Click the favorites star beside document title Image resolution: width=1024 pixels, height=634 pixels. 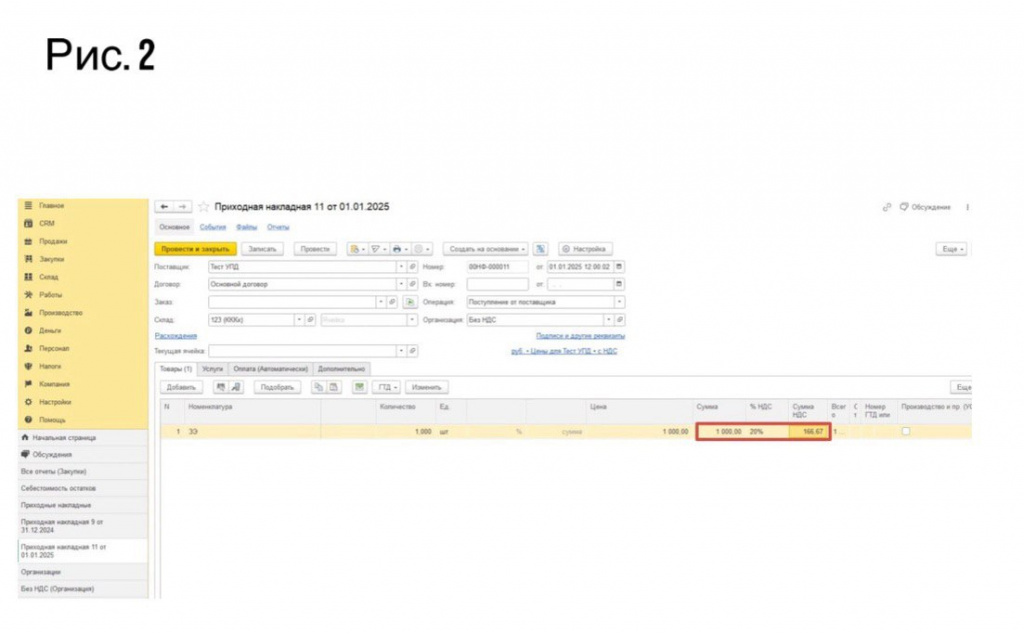tap(203, 207)
